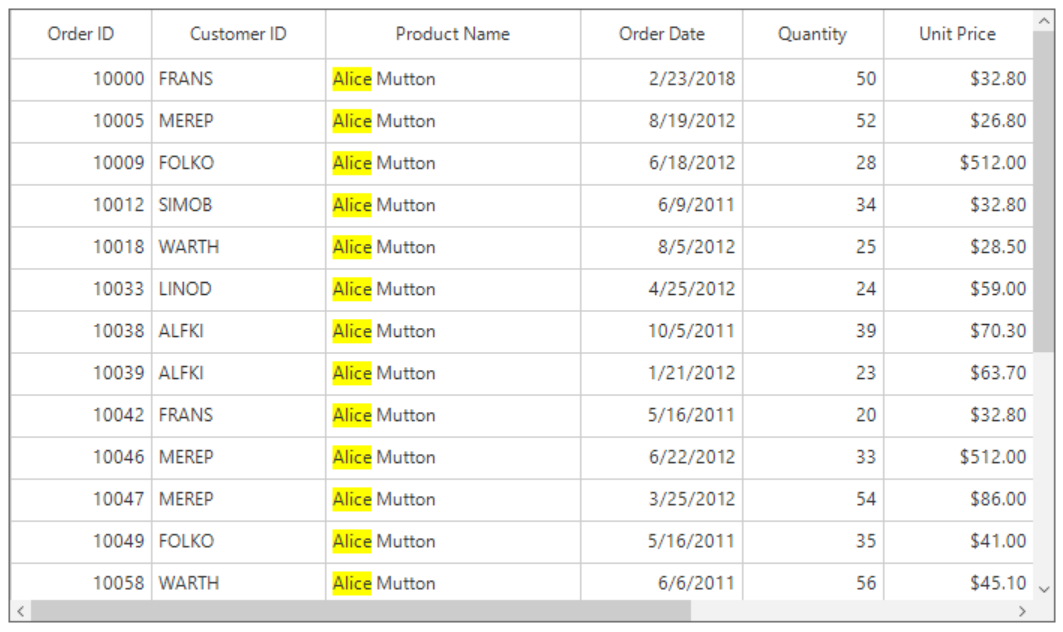Viewport: 1063px width, 632px height.
Task: Click the Product Name column header
Action: tap(452, 34)
